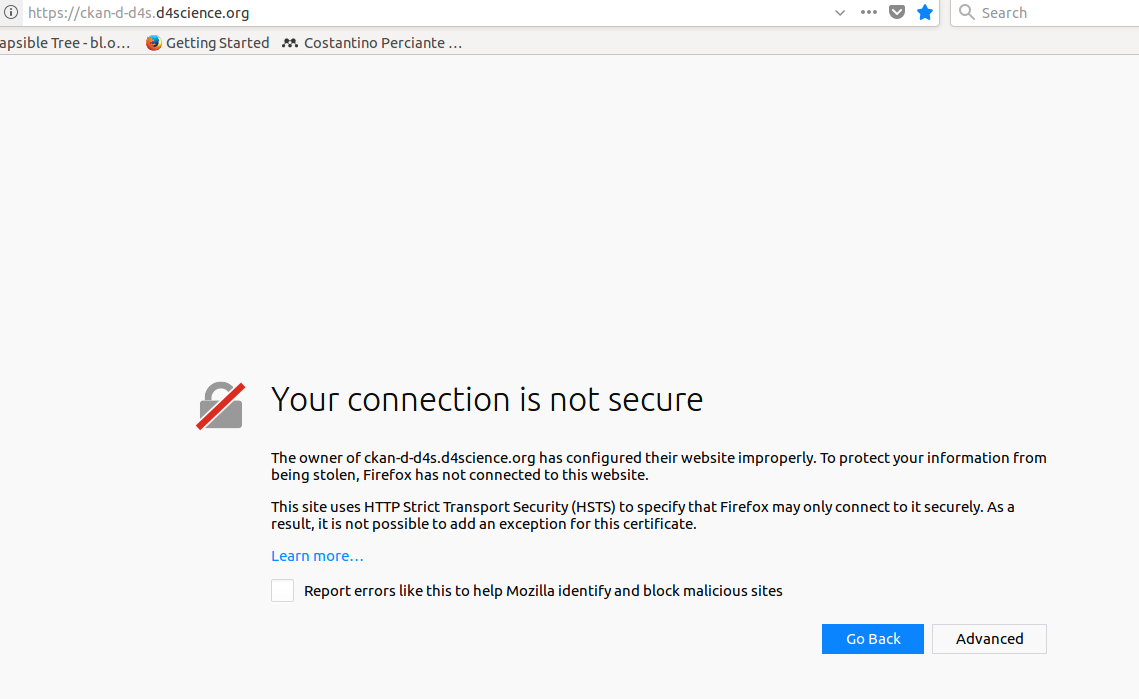Click the magnifier icon in Search box
Image resolution: width=1139 pixels, height=699 pixels.
966,12
